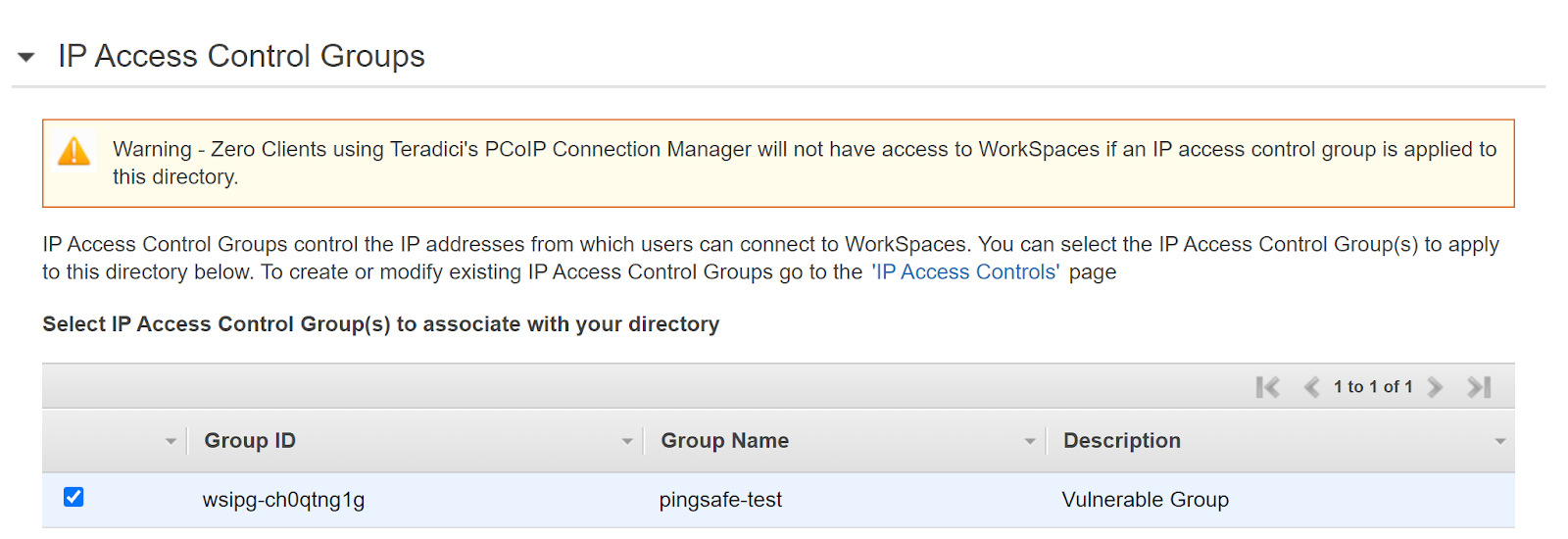Uncheck the wsipg-ch0qtng1g group checkbox
The image size is (1568, 539).
coord(73,497)
